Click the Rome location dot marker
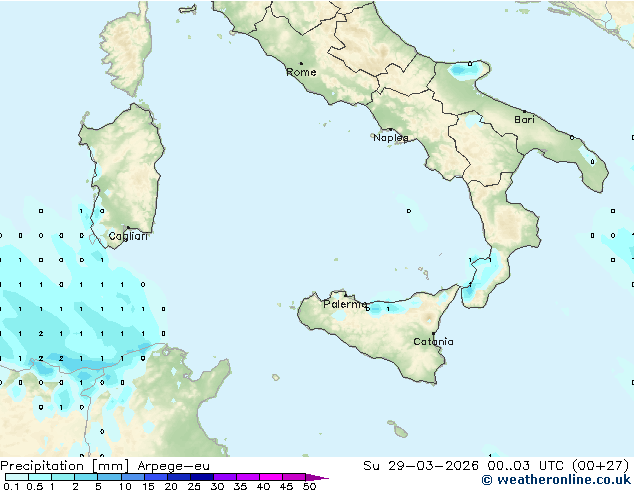This screenshot has width=634, height=490. (x=301, y=63)
